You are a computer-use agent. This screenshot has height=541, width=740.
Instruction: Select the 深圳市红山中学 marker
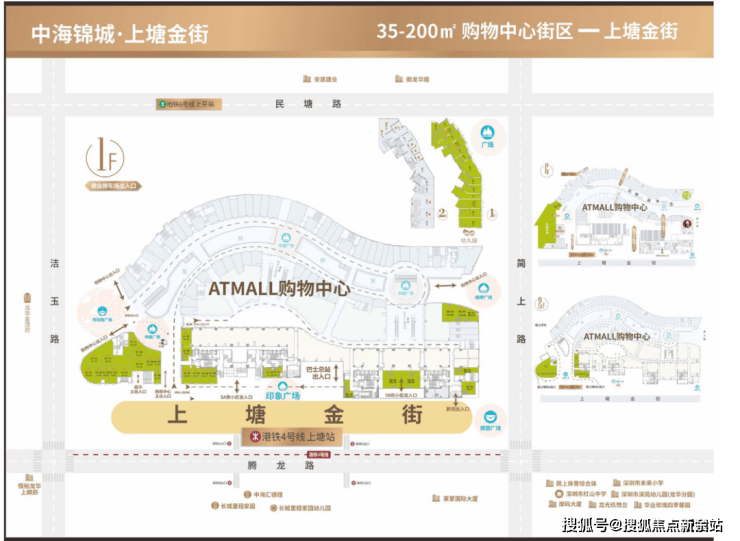(581, 494)
